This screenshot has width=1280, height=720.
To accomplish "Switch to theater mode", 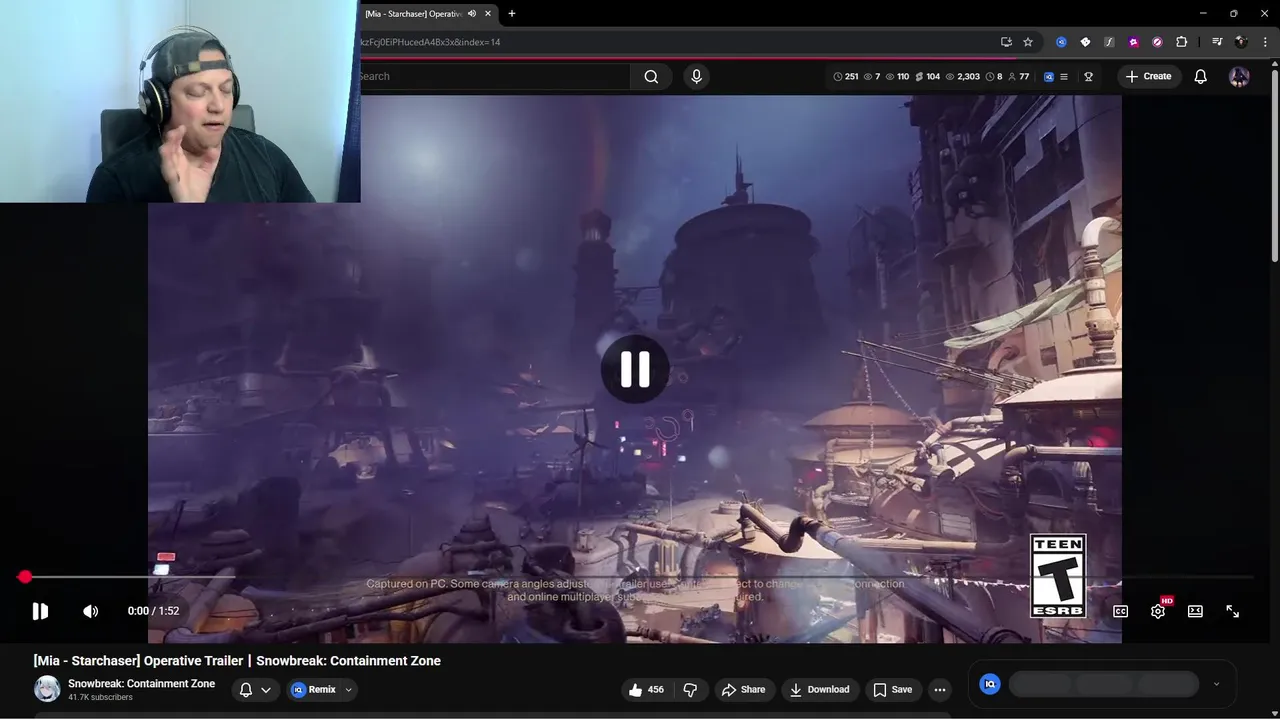I will point(1195,611).
